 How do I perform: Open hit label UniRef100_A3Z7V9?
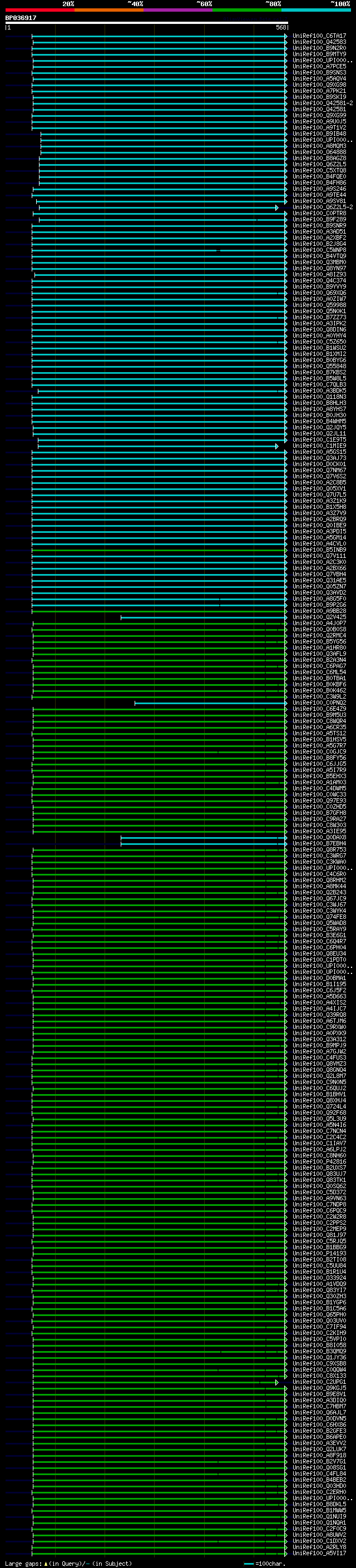click(319, 513)
